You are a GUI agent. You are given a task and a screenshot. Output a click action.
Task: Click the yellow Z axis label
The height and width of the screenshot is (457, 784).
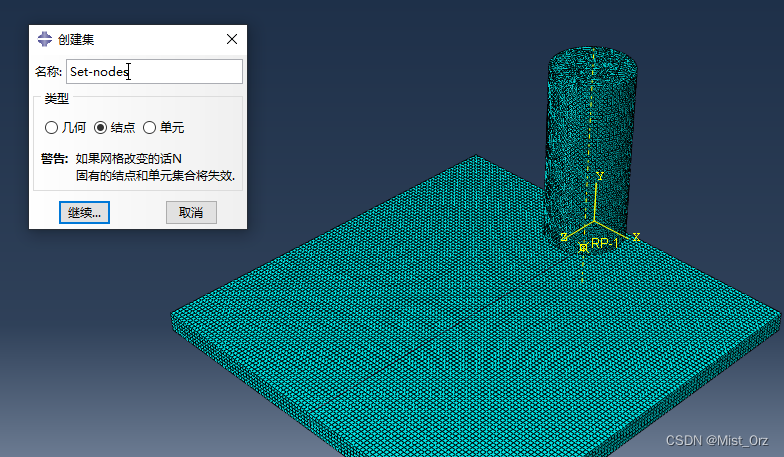(564, 237)
